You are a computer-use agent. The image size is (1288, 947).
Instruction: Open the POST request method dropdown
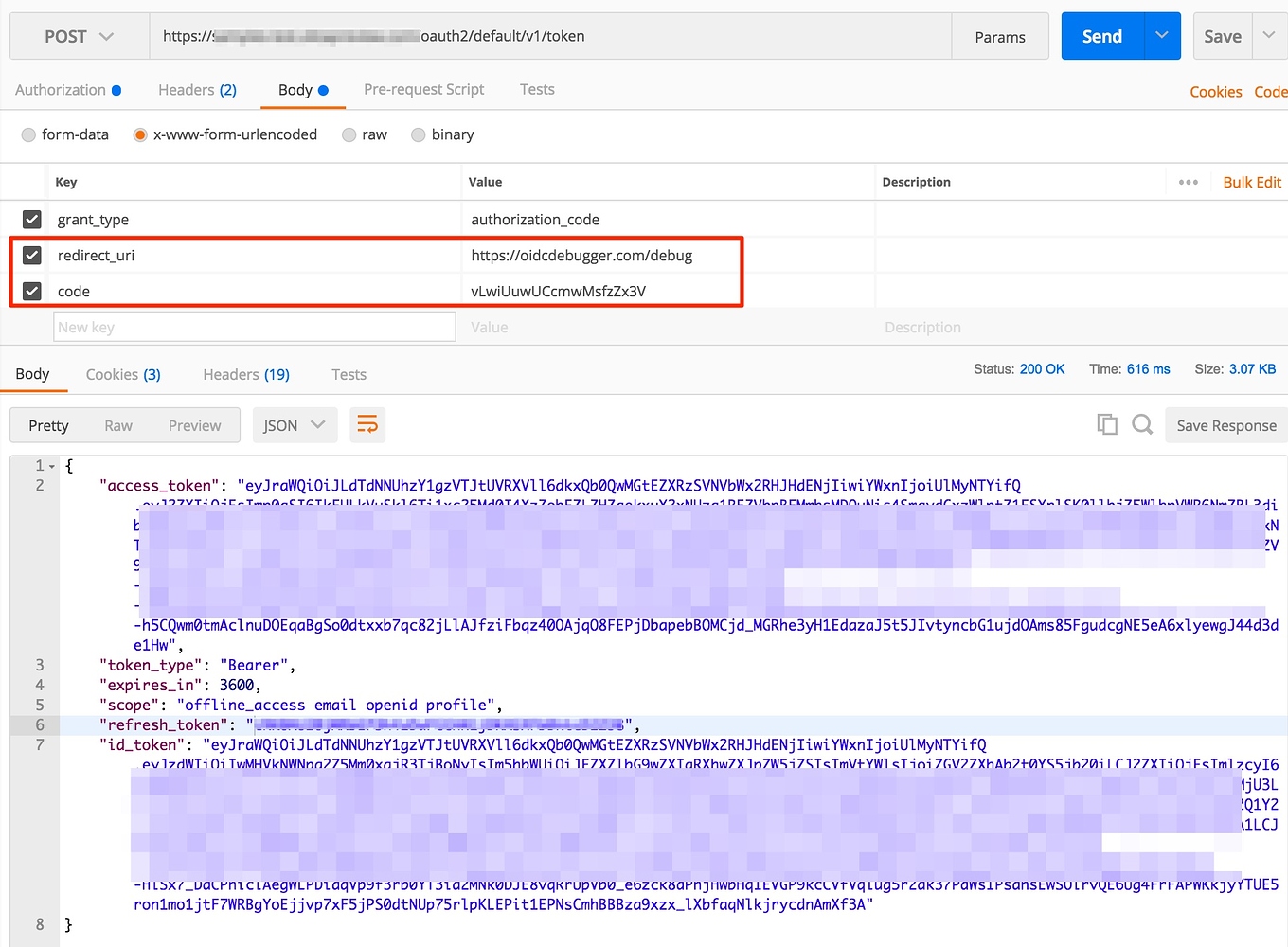(x=77, y=36)
